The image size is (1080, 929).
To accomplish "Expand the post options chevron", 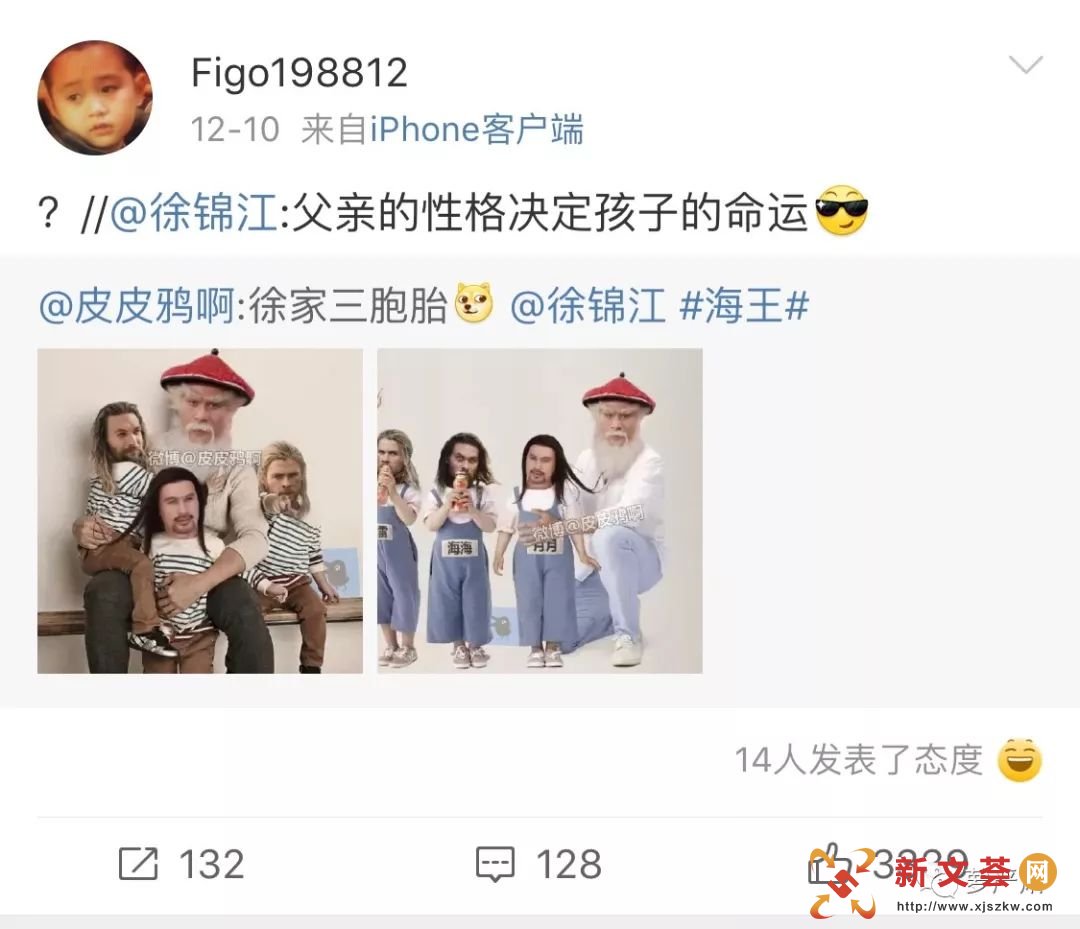I will (1026, 65).
